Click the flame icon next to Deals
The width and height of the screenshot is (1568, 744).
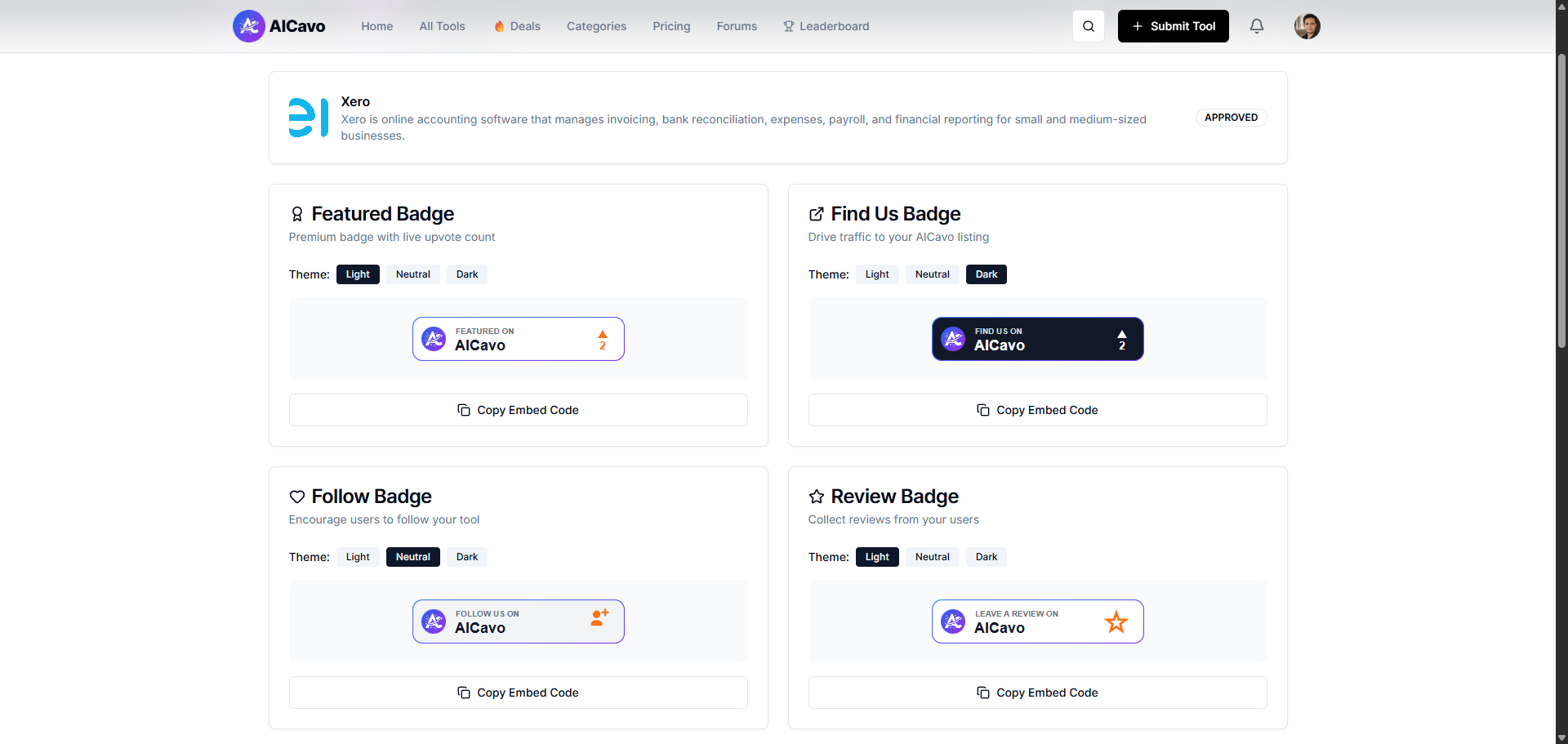tap(499, 26)
